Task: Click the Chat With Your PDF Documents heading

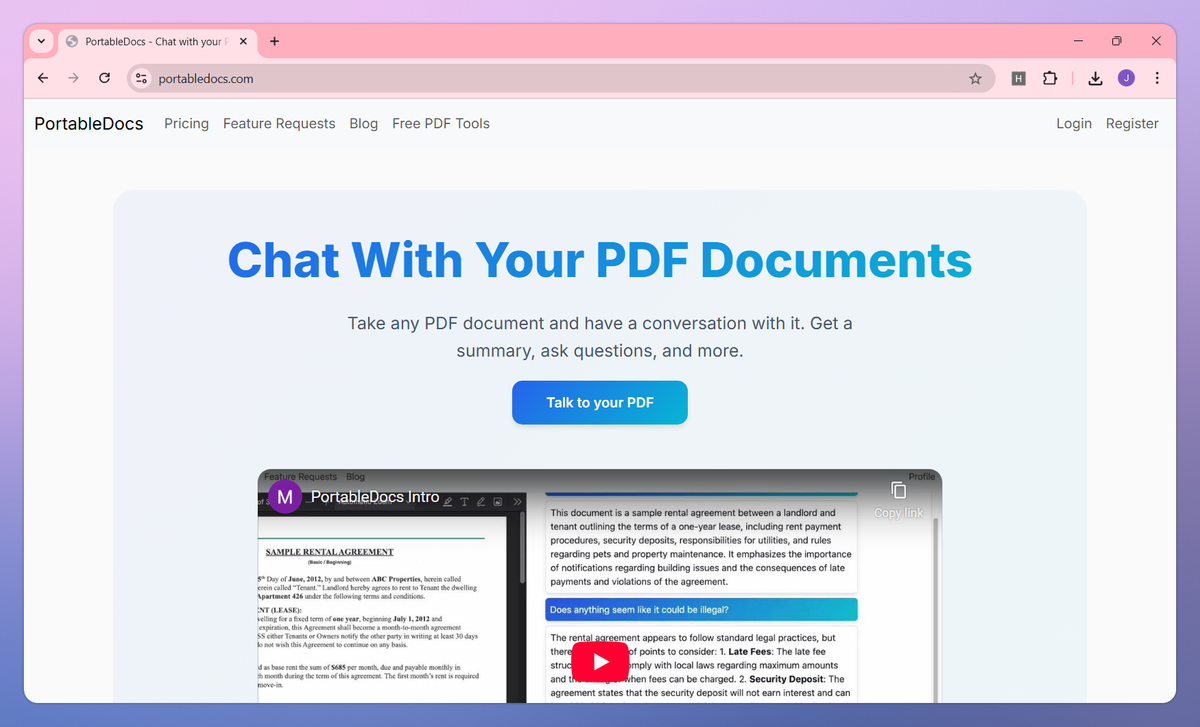Action: click(600, 259)
